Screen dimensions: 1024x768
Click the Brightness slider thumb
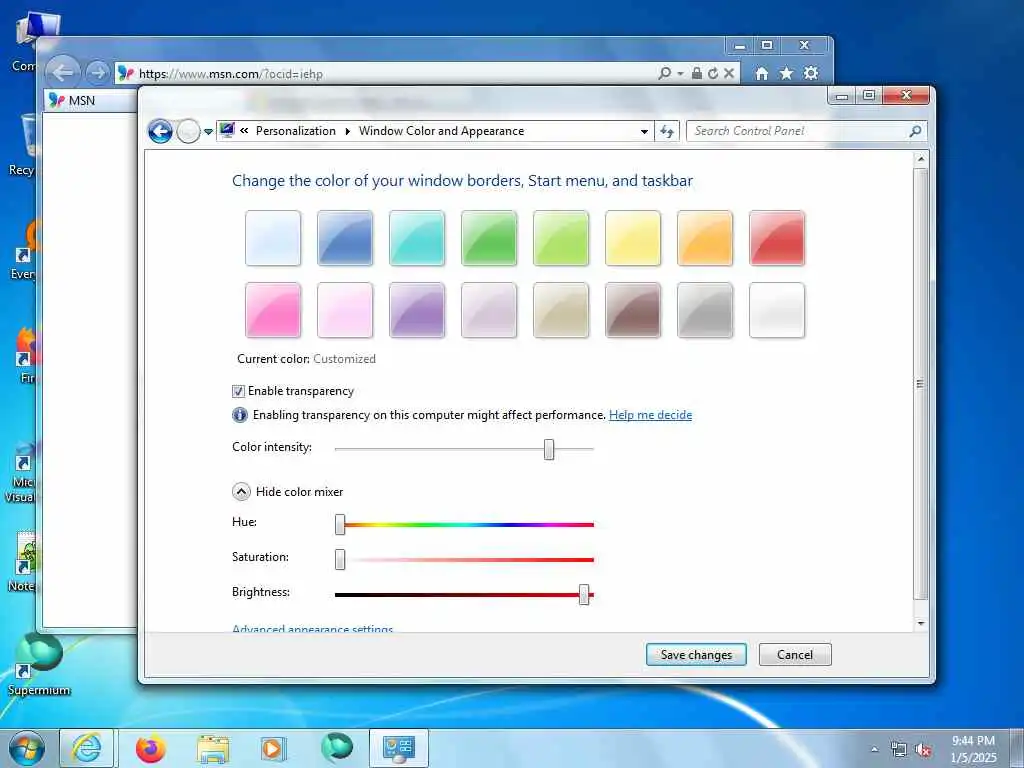click(584, 594)
